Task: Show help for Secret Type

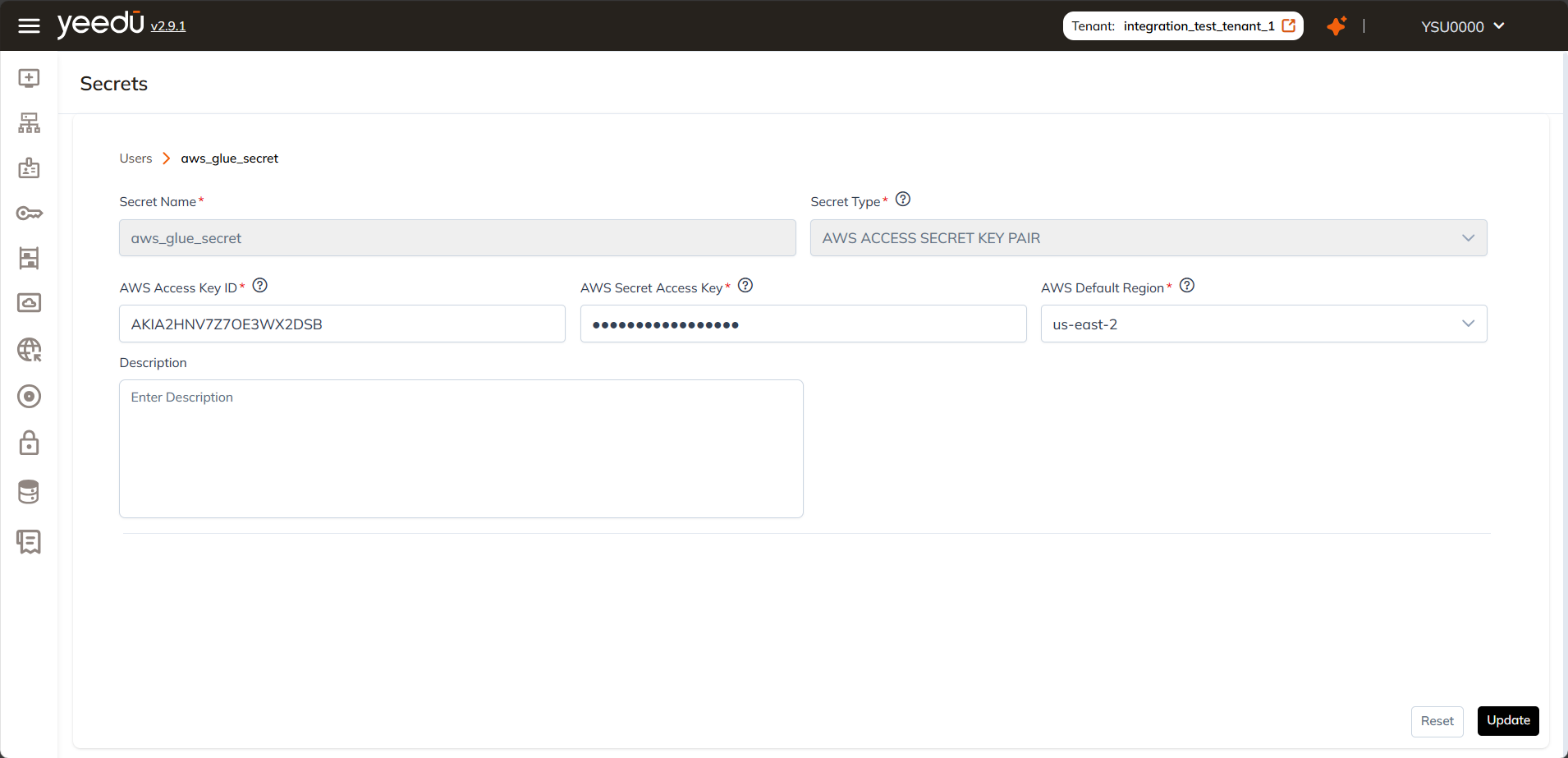Action: tap(903, 200)
